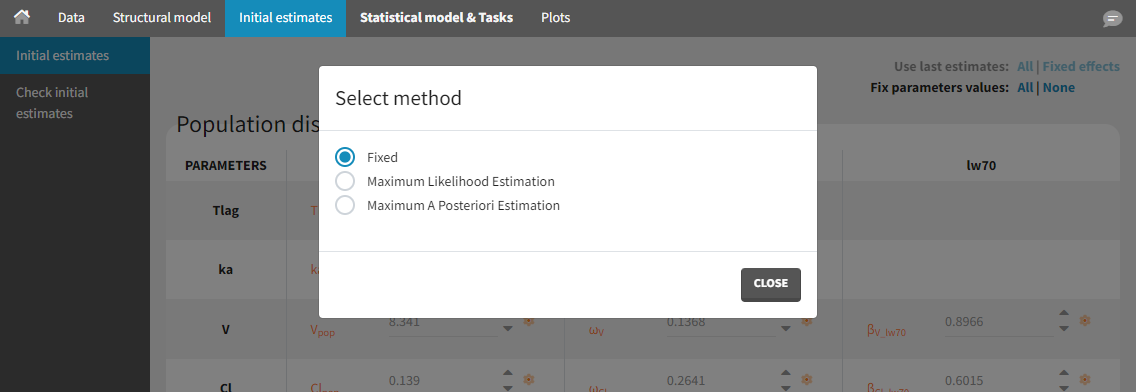
Task: Decrease omega_V value with down arrow
Action: coord(785,328)
